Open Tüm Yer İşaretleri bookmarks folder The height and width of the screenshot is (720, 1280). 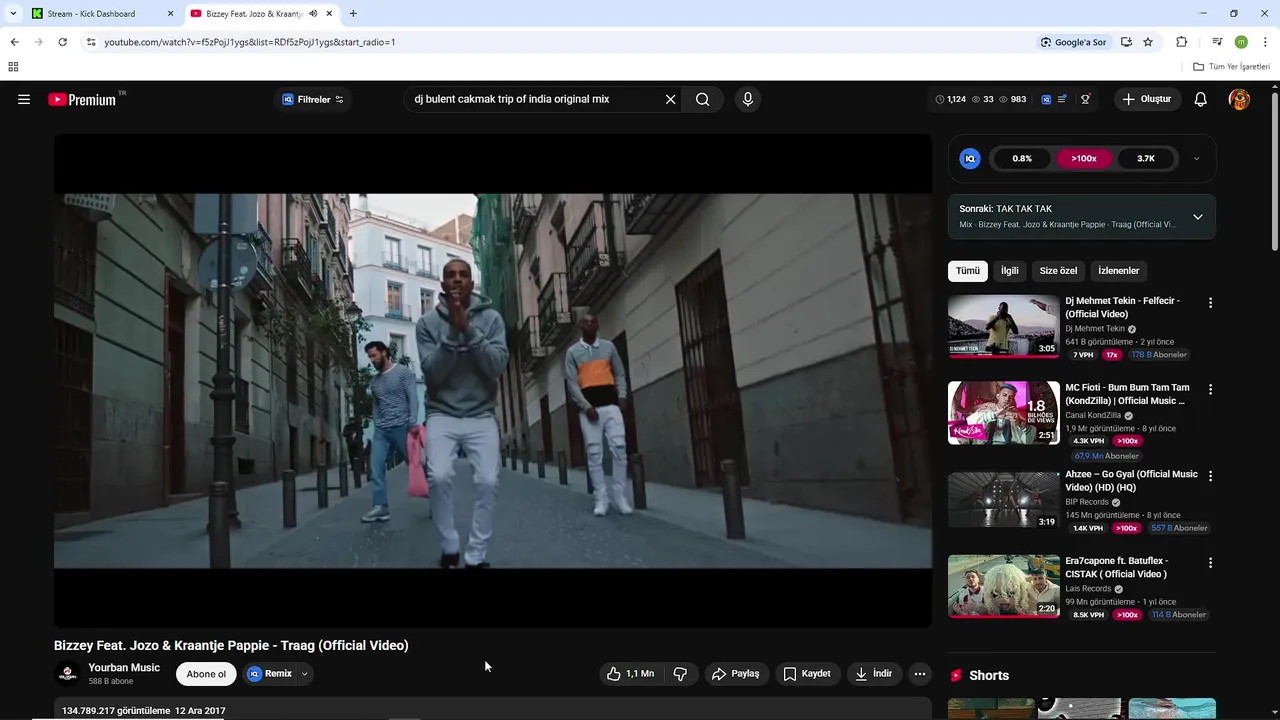tap(1232, 67)
